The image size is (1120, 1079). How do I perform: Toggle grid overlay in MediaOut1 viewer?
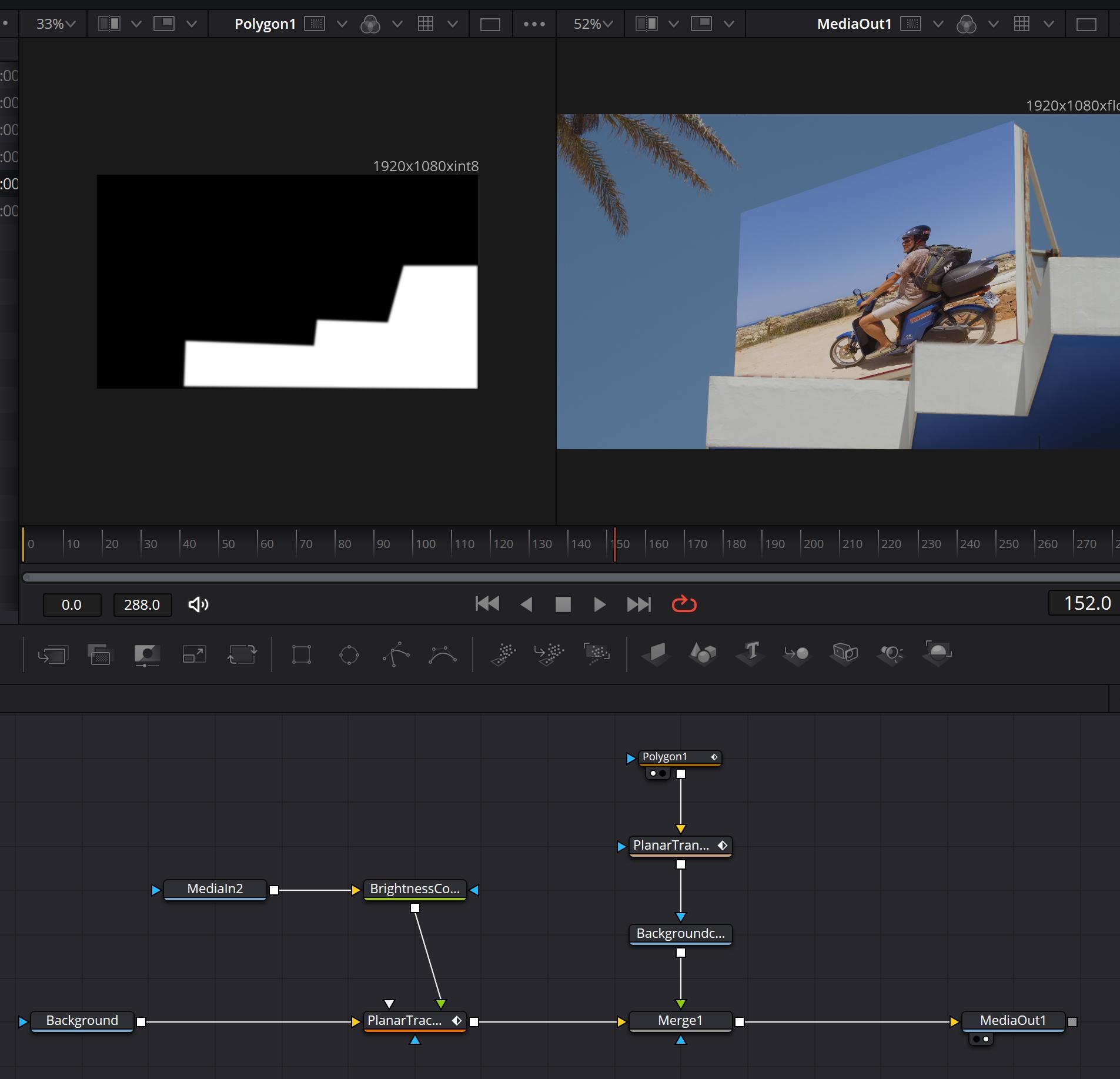[x=1022, y=24]
